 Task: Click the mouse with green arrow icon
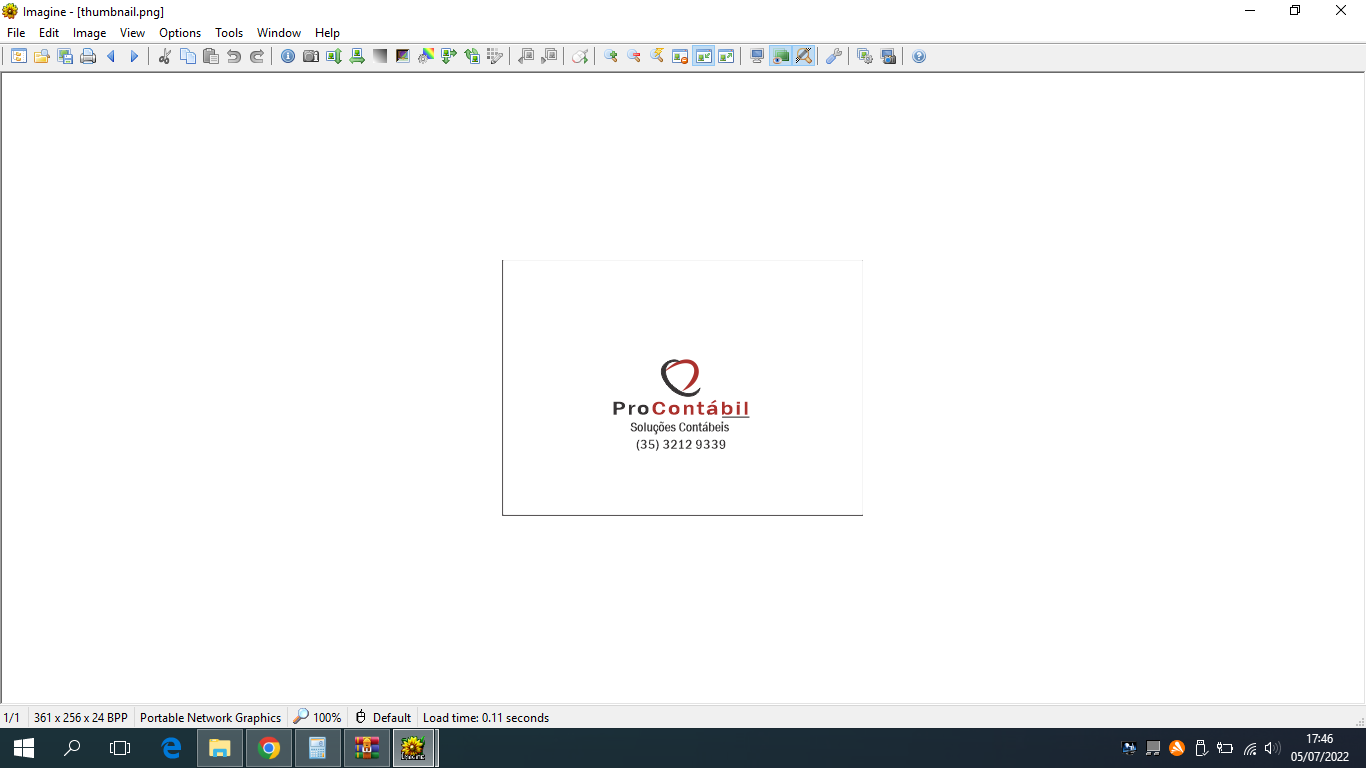coord(580,57)
